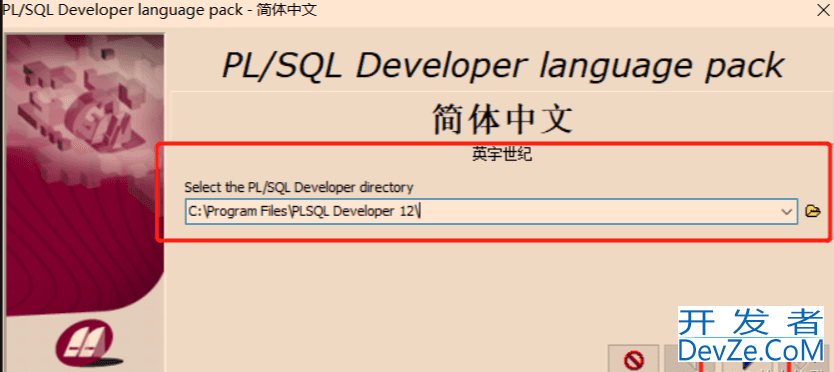Click the window title bar text
834x372 pixels.
click(x=160, y=10)
